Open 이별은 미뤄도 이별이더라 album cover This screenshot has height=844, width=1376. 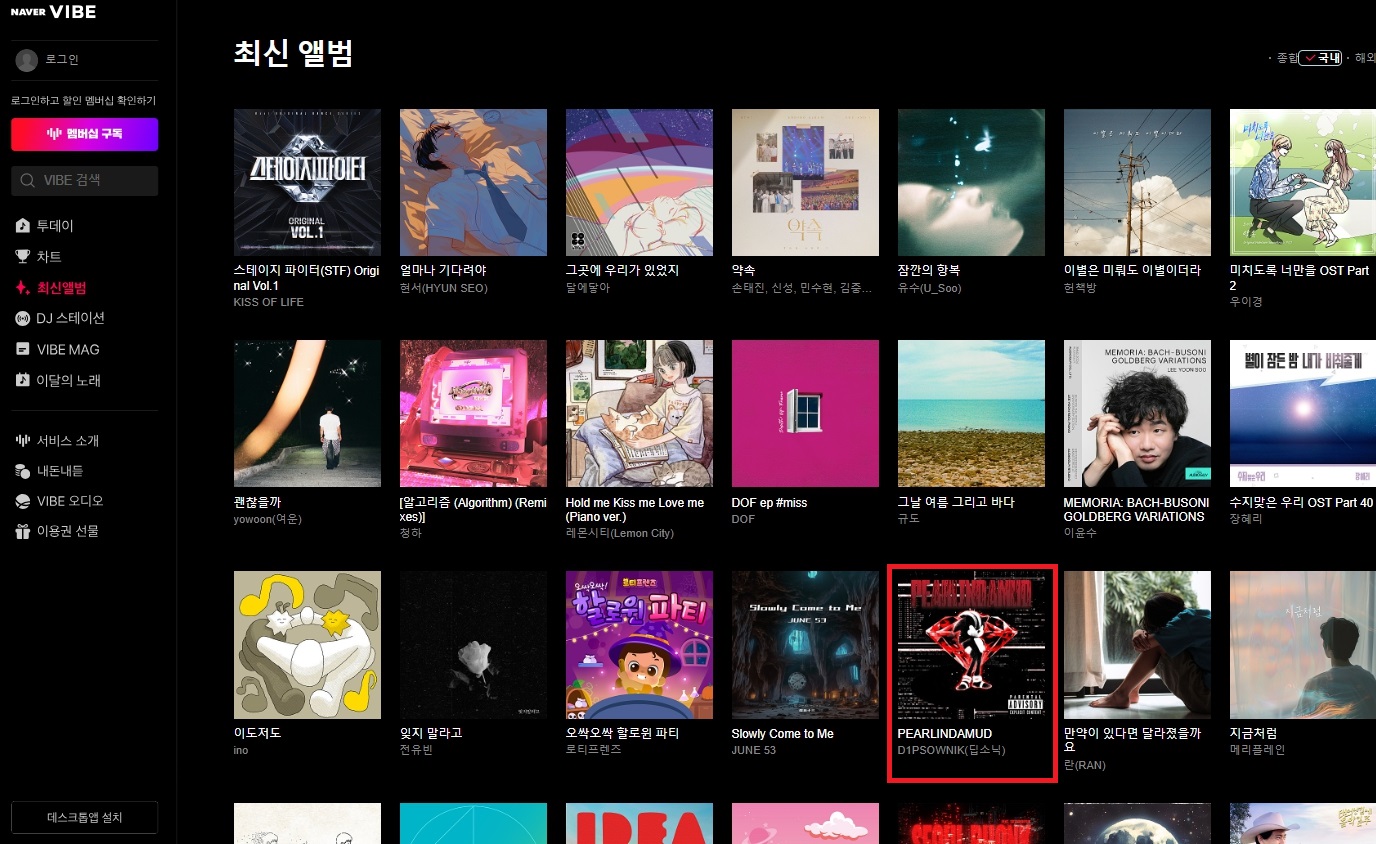1137,182
